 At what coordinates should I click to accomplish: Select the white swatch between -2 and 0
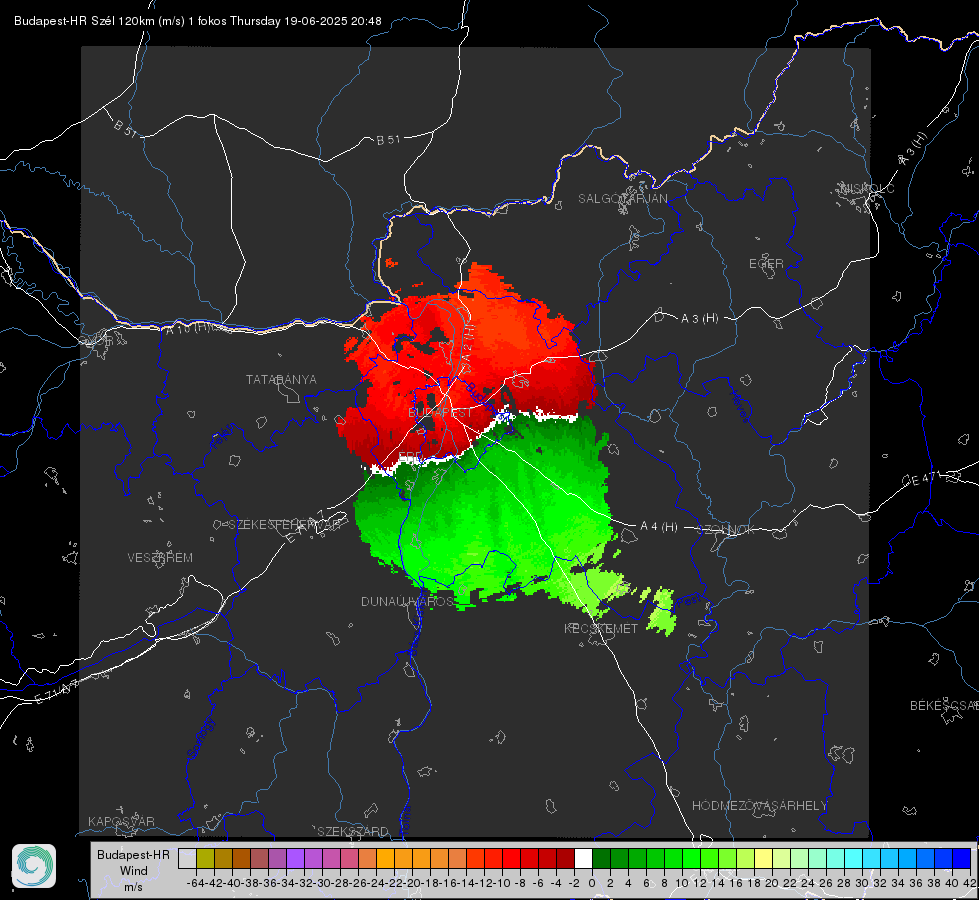click(x=583, y=858)
